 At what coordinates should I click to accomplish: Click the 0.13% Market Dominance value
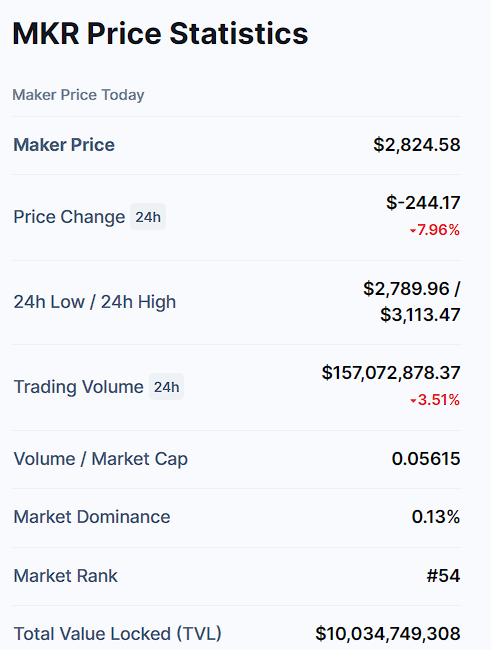[436, 517]
